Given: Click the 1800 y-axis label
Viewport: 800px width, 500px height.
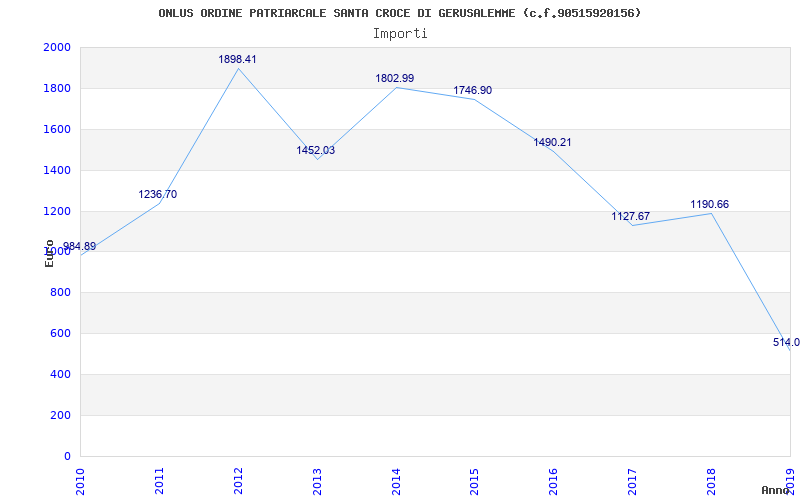Looking at the screenshot, I should pyautogui.click(x=57, y=88).
